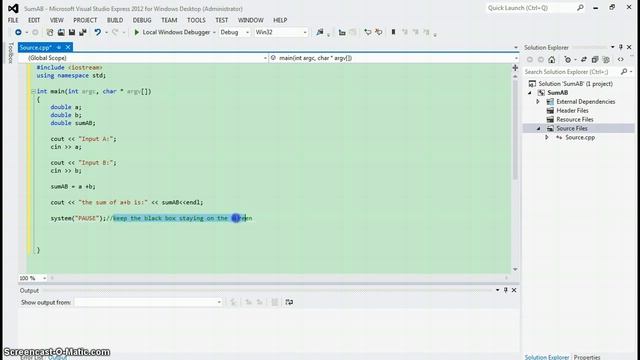640x360 pixels.
Task: Select Solution 'SumAB' (1 project) node
Action: tap(575, 84)
